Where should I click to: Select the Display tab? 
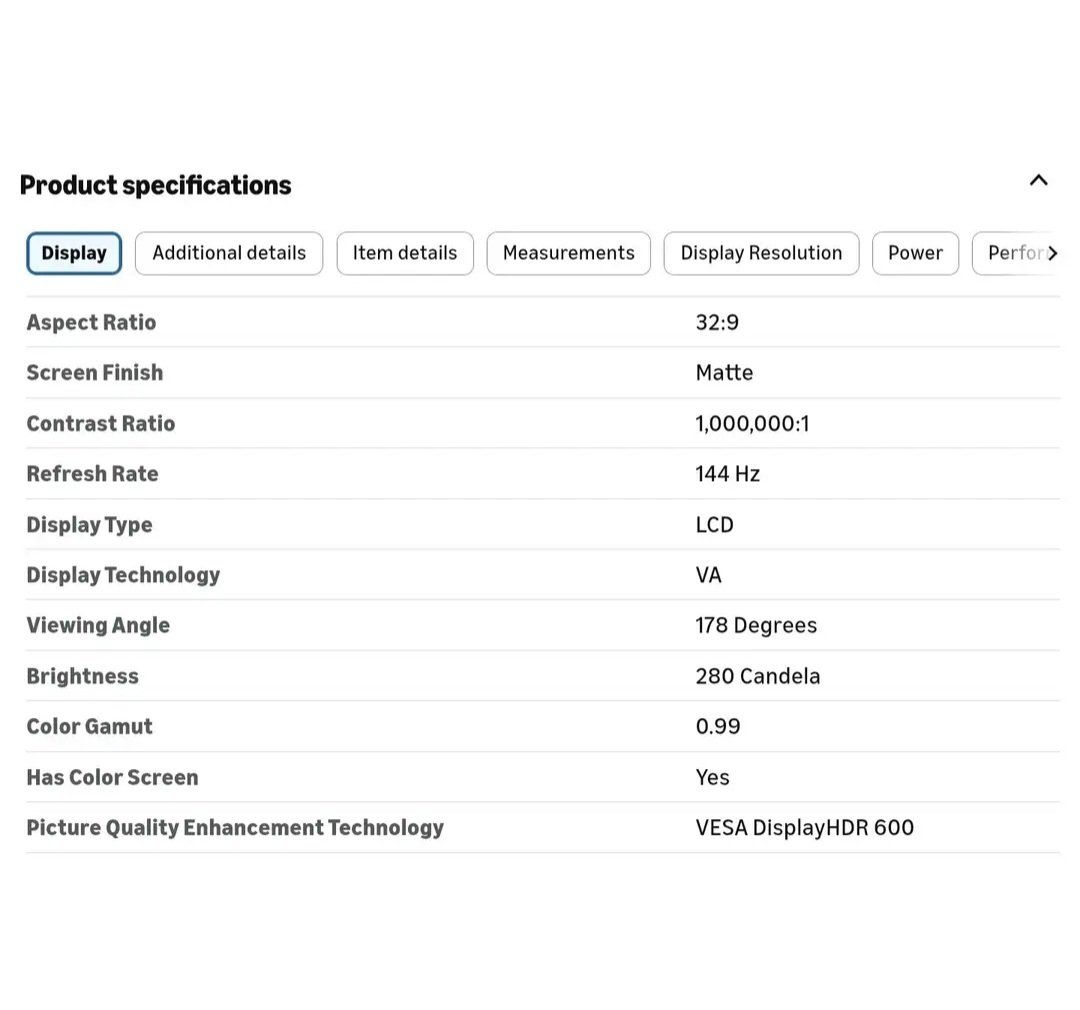[x=74, y=254]
